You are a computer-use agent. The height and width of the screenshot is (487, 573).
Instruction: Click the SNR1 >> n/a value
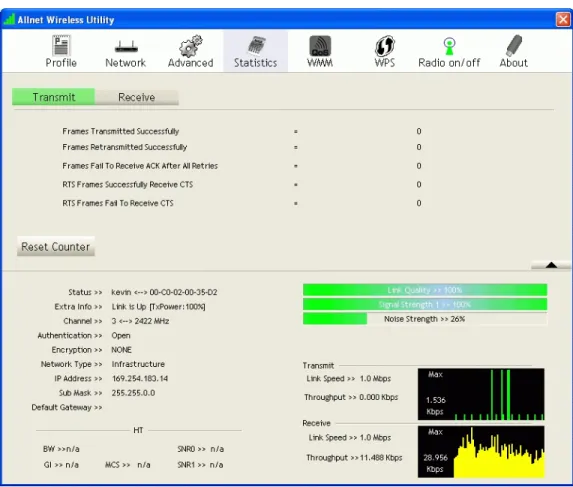pos(200,465)
